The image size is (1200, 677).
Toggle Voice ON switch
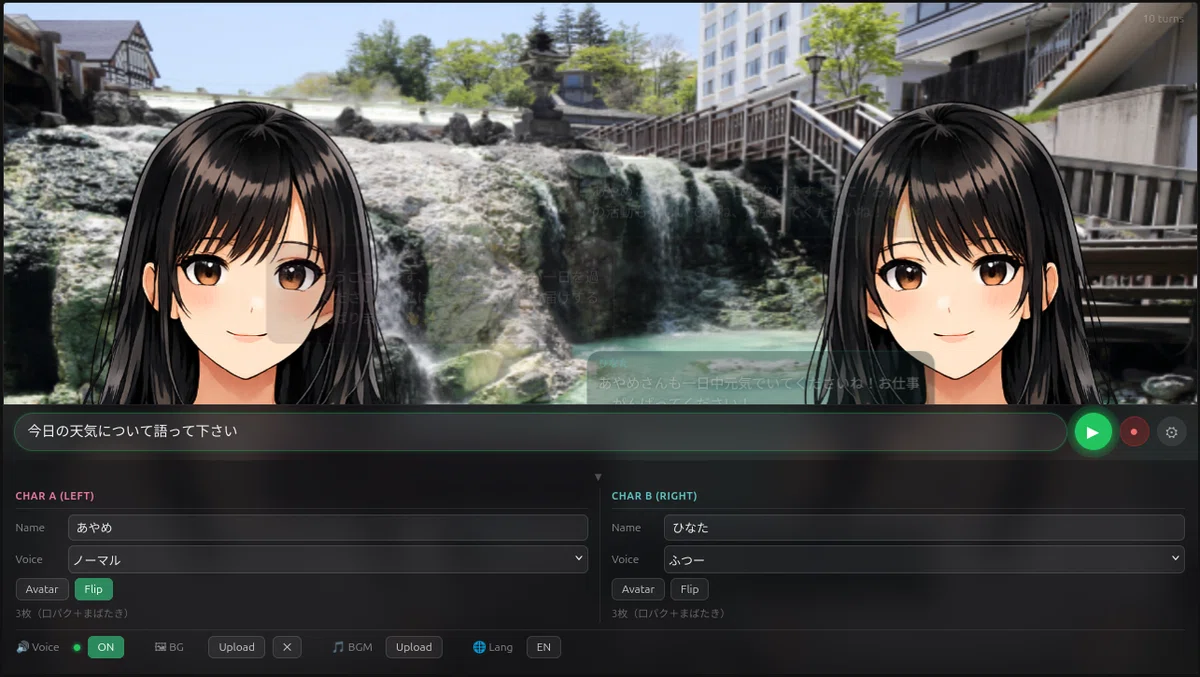pos(106,647)
